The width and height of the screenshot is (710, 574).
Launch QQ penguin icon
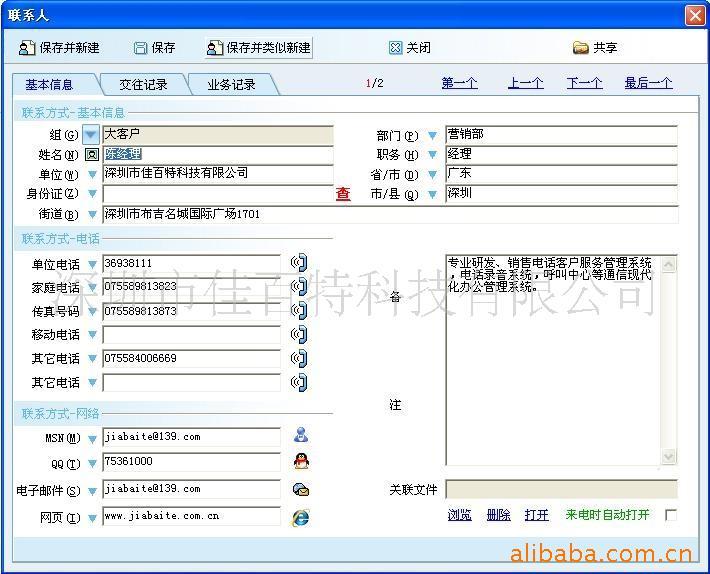[301, 461]
